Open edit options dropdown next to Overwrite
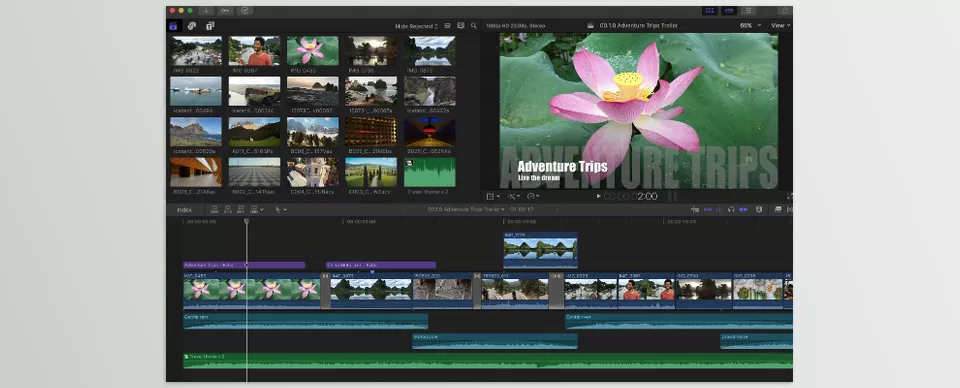This screenshot has width=960, height=388. click(x=262, y=209)
